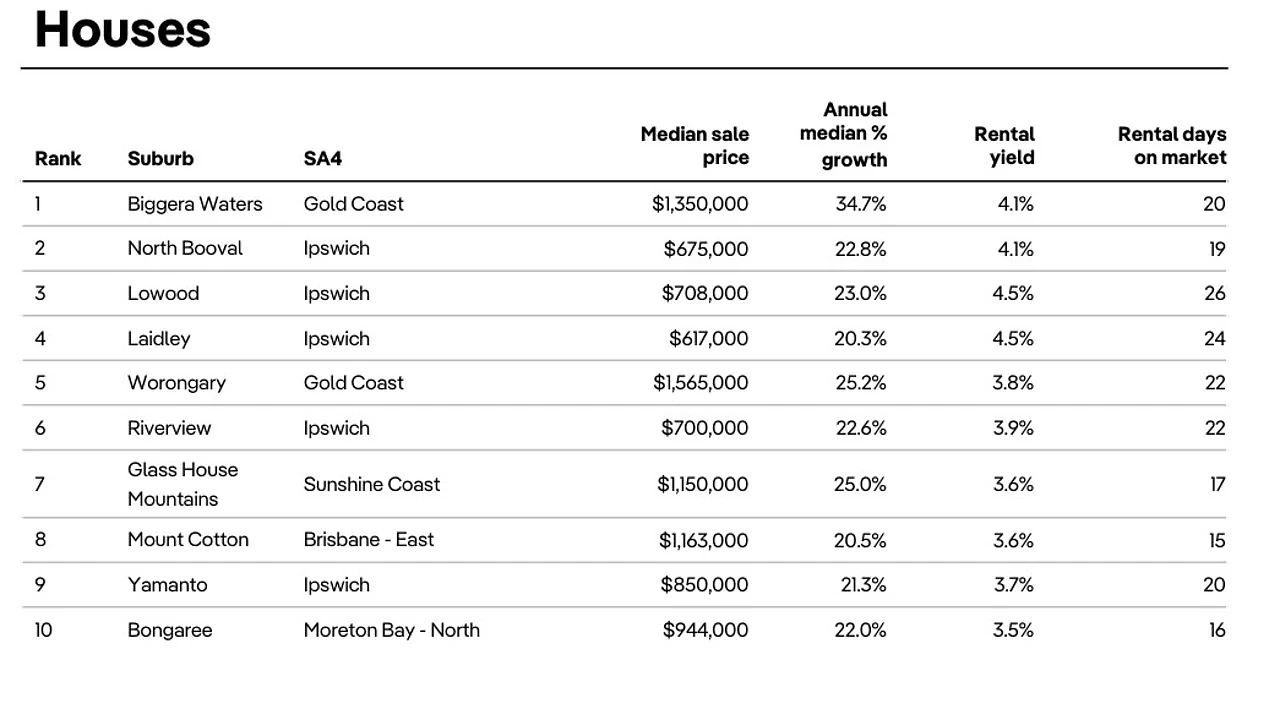Click the Mount Cotton suburb name

click(x=188, y=539)
